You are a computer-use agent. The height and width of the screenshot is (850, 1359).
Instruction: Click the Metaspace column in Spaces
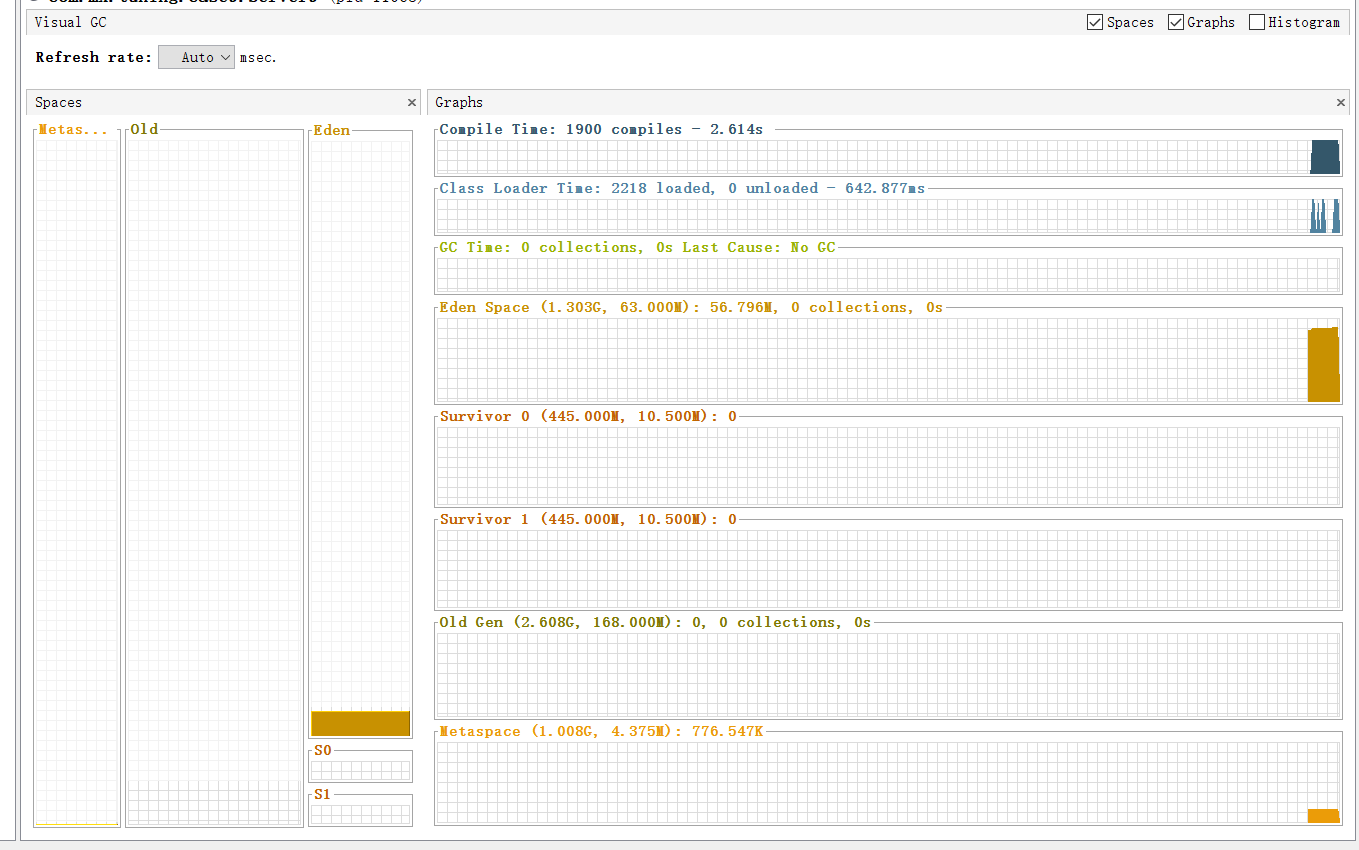76,470
